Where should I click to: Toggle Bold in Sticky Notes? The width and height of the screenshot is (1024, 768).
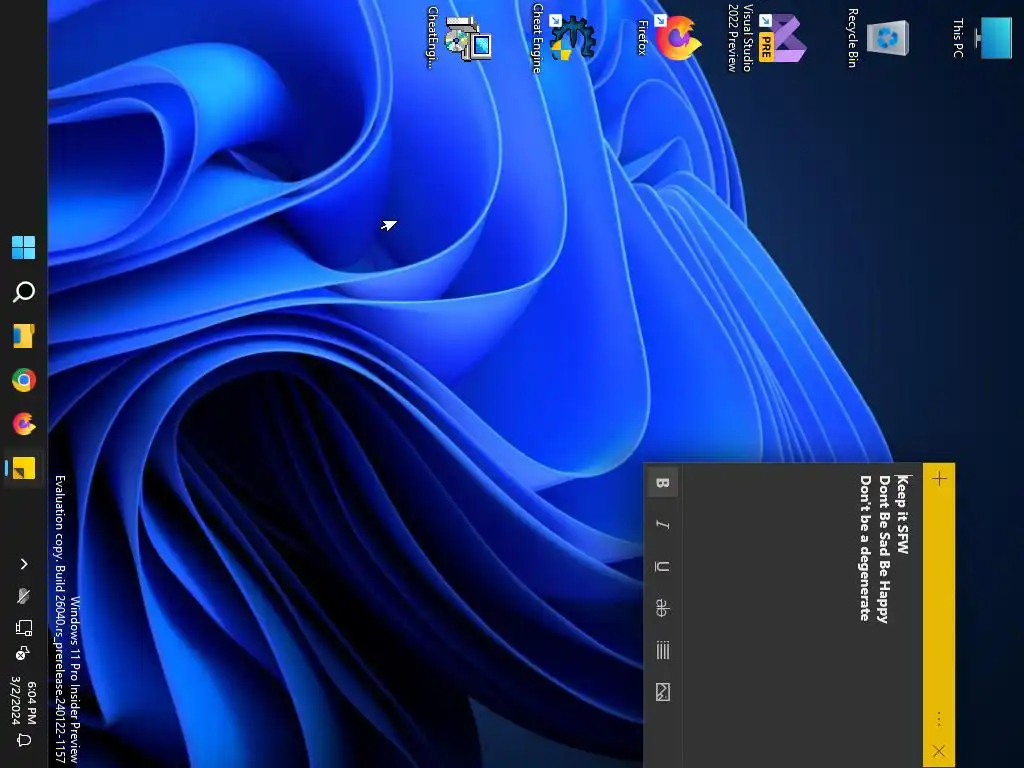click(662, 483)
